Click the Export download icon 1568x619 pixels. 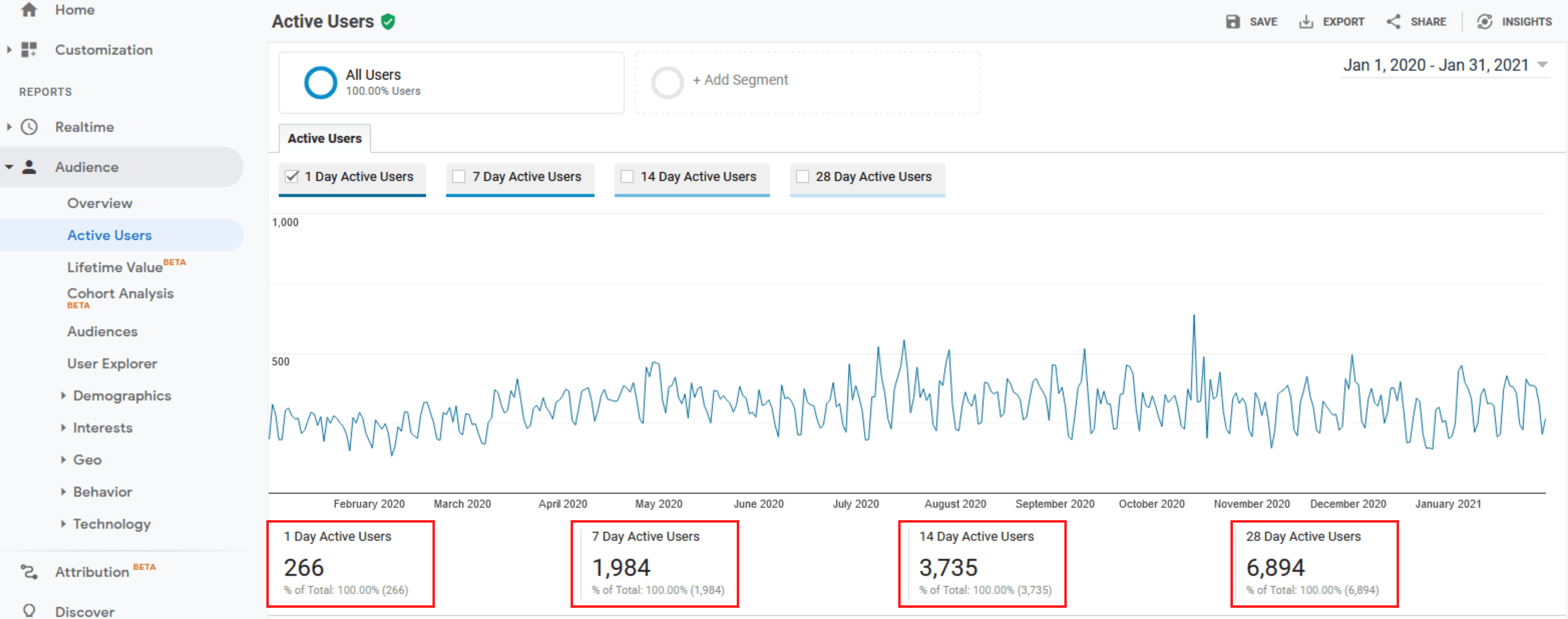click(1306, 22)
